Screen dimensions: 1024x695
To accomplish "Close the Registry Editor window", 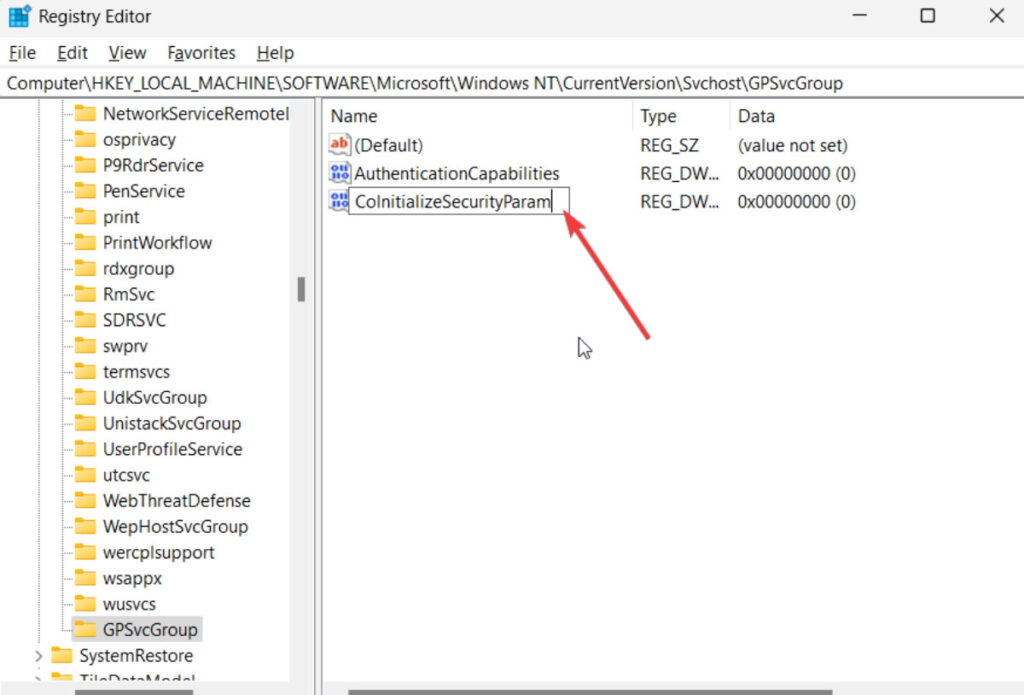I will [x=996, y=15].
